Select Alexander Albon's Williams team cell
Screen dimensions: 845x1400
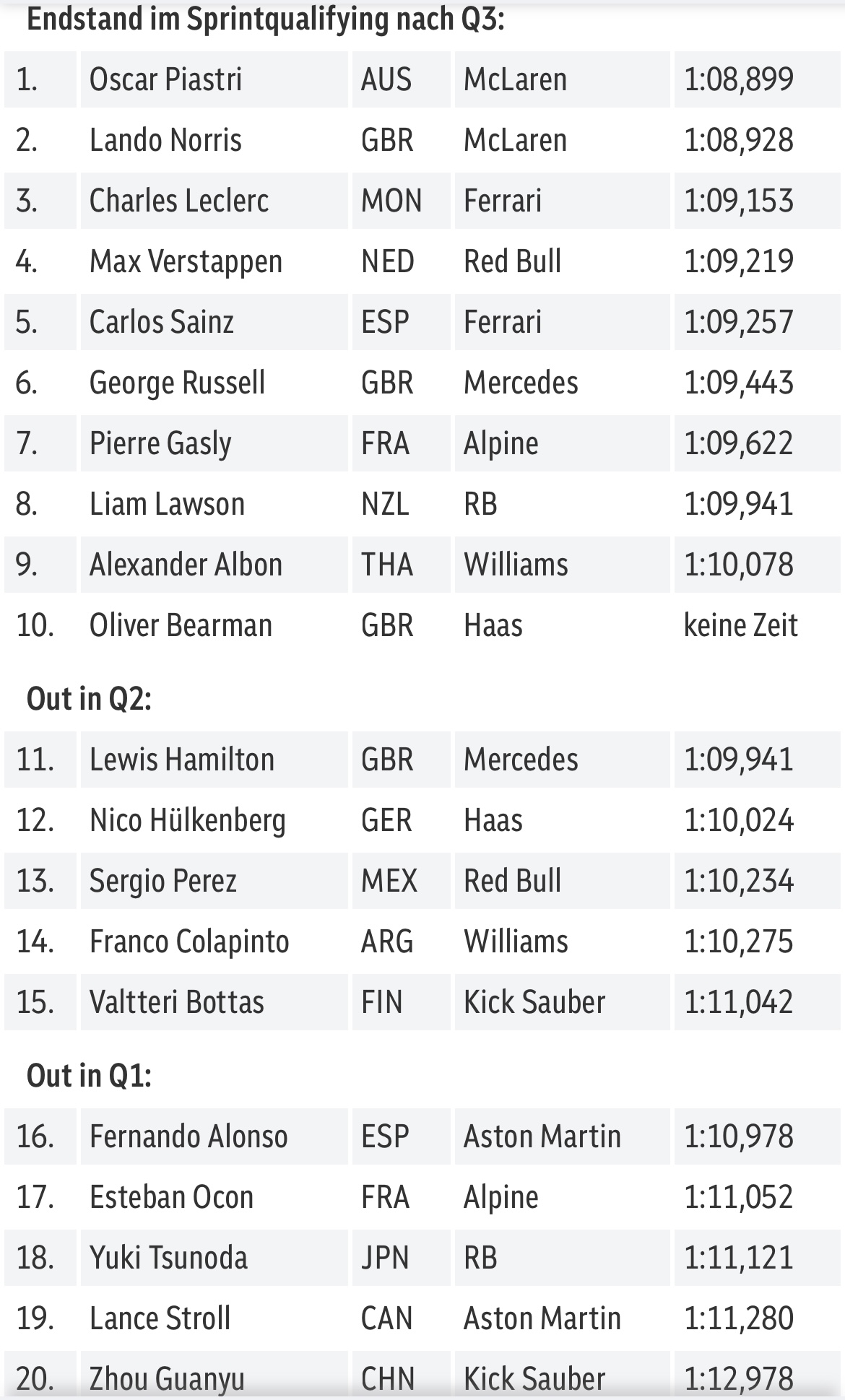(562, 565)
